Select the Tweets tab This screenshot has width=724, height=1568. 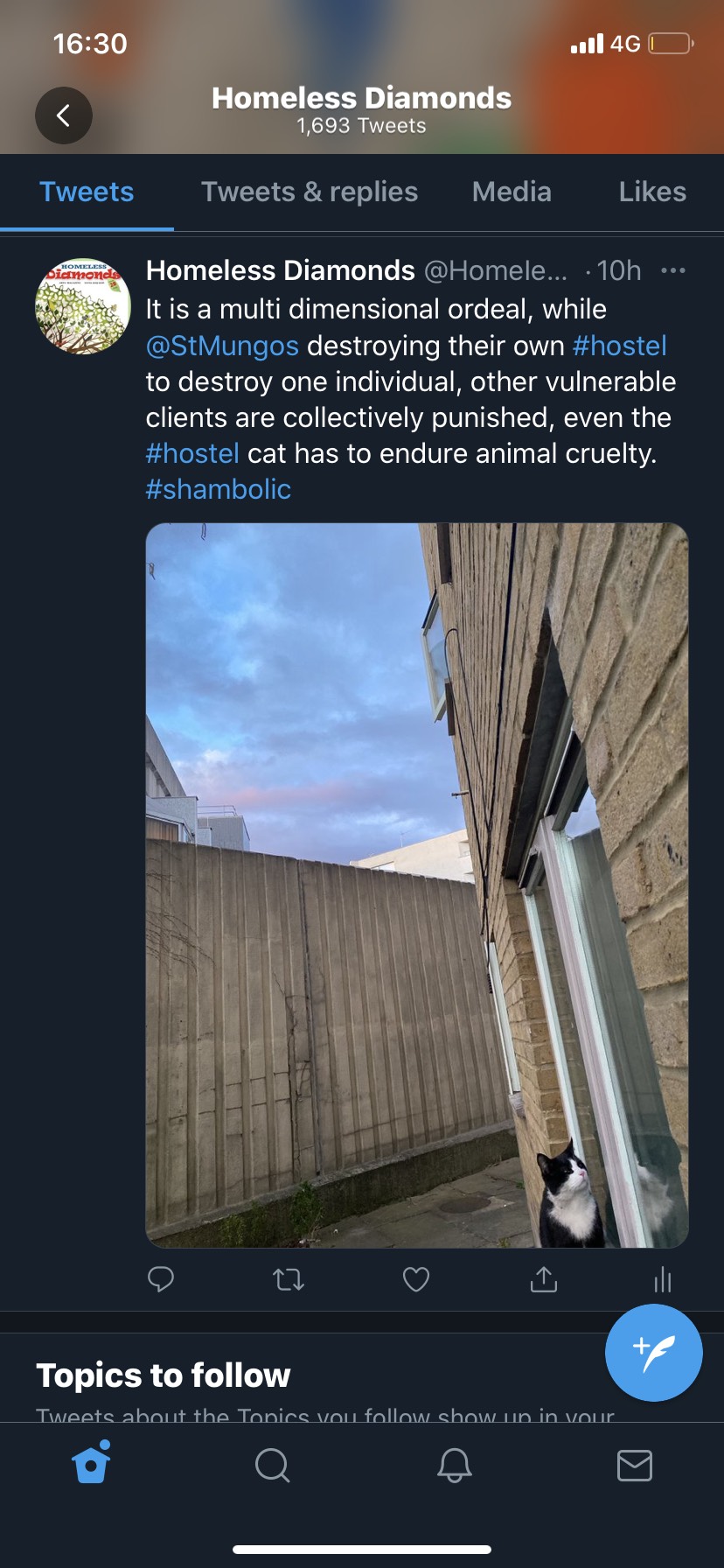tap(87, 192)
